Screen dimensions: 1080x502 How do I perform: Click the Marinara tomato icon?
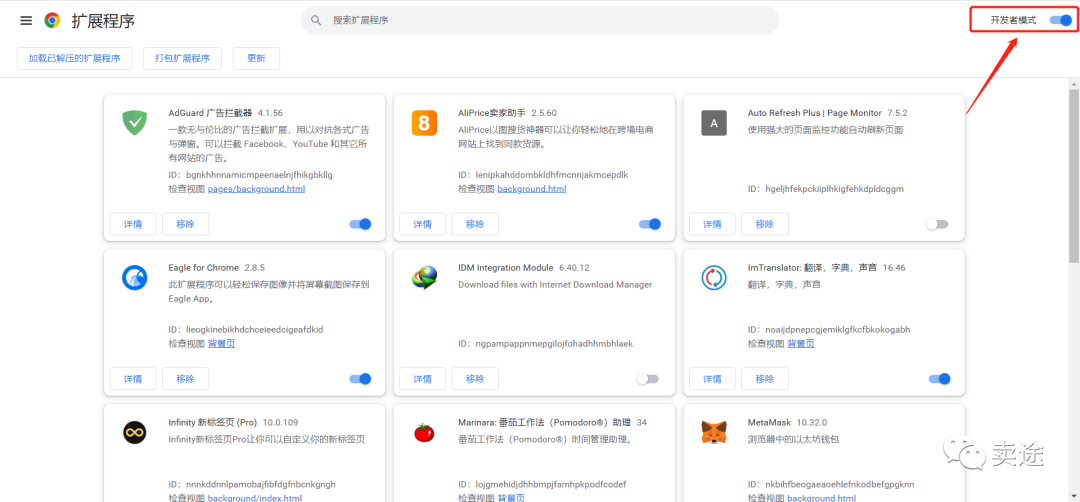[424, 432]
